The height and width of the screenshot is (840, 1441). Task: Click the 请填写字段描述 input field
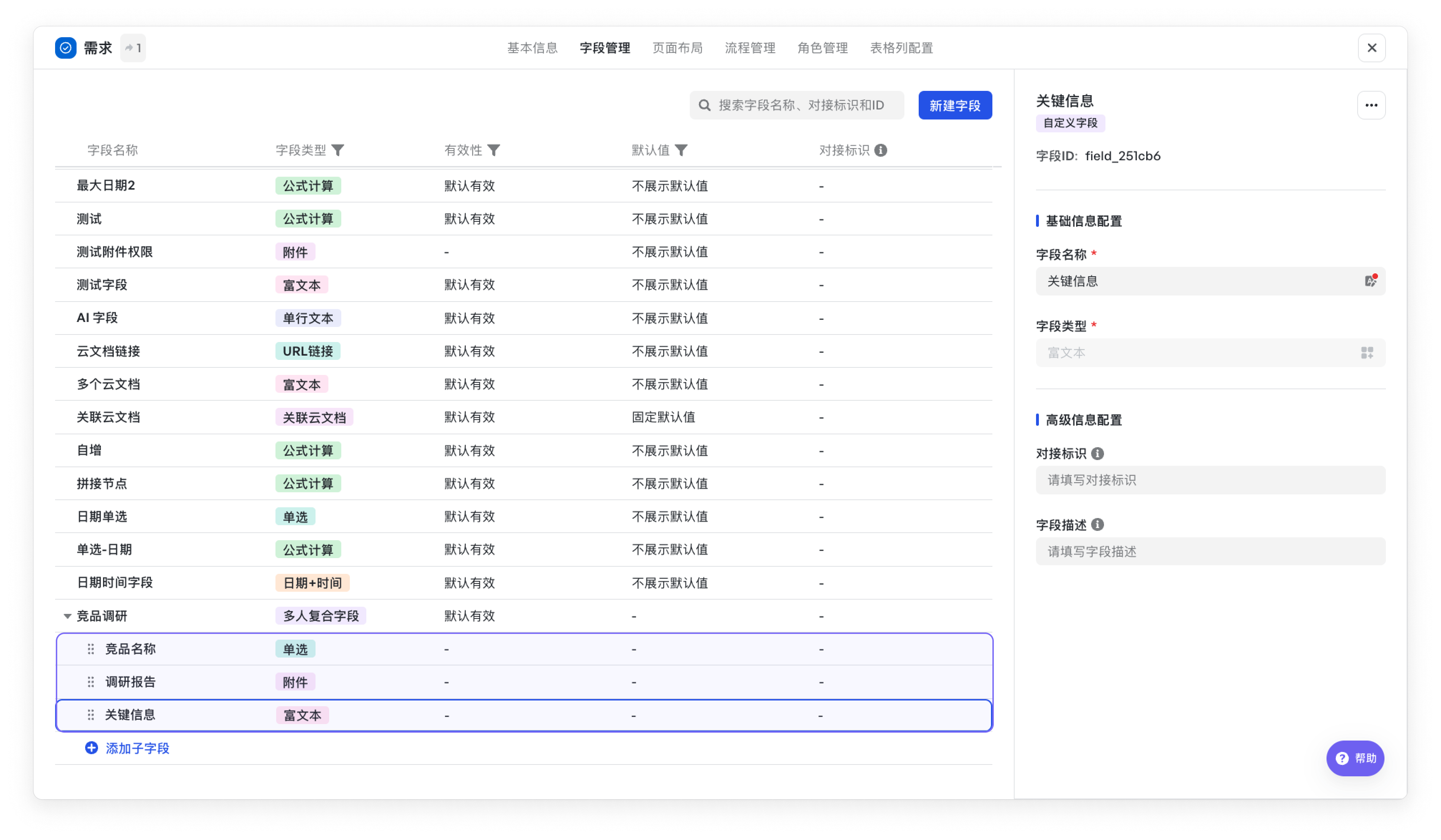point(1210,552)
